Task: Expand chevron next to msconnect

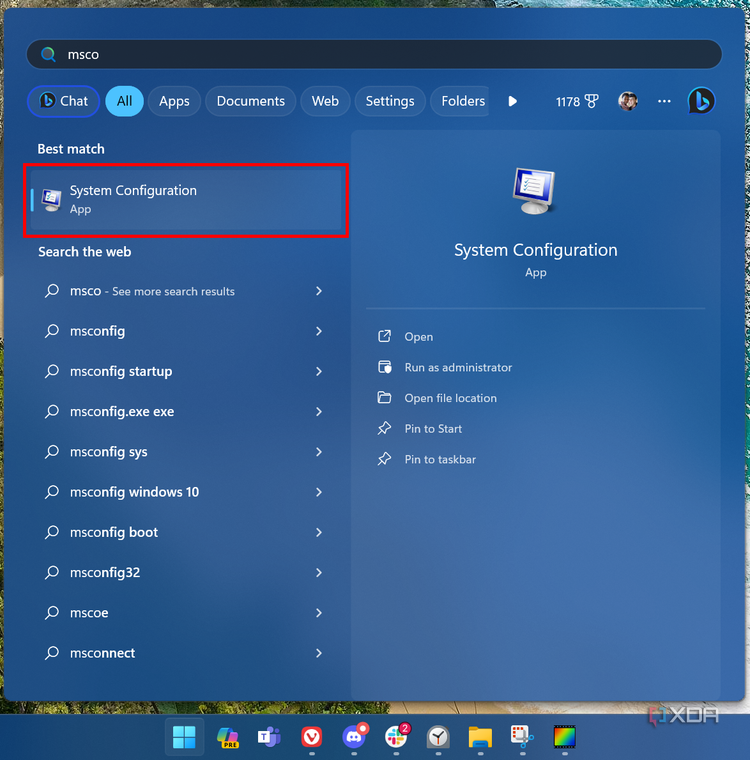Action: click(319, 653)
